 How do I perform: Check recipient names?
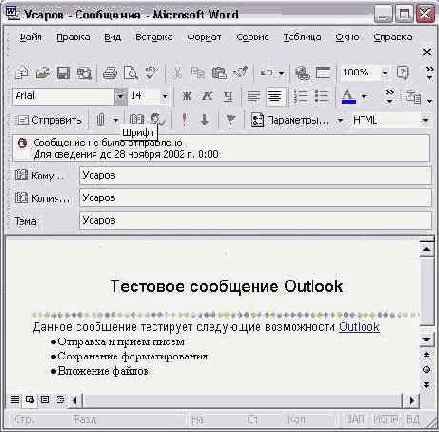[158, 119]
